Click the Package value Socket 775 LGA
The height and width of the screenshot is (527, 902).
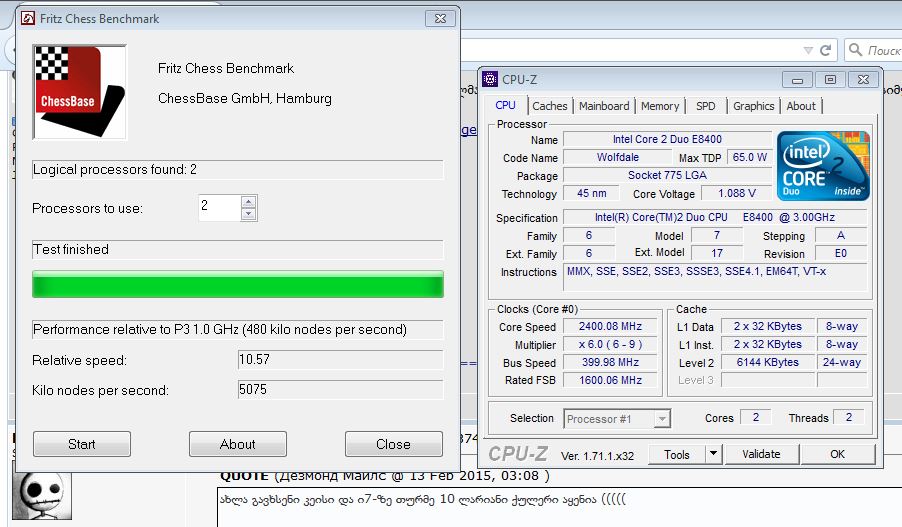667,175
